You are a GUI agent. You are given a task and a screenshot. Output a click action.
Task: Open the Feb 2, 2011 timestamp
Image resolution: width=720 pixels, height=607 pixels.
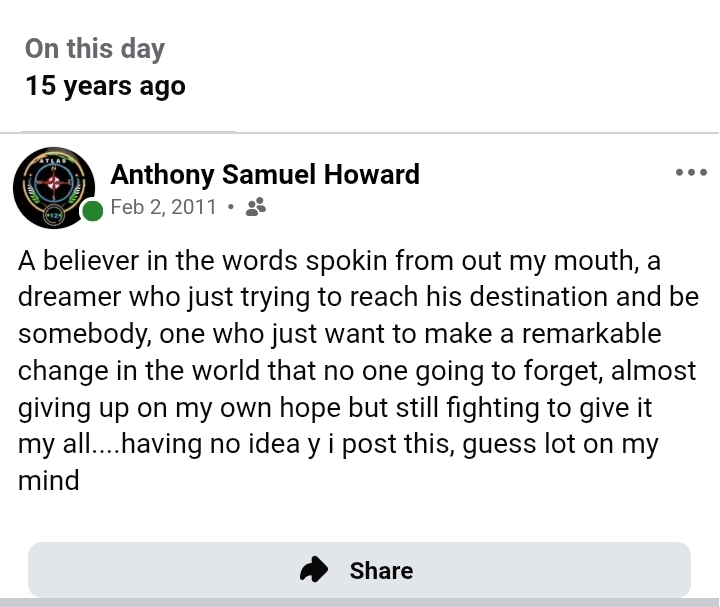(x=163, y=207)
